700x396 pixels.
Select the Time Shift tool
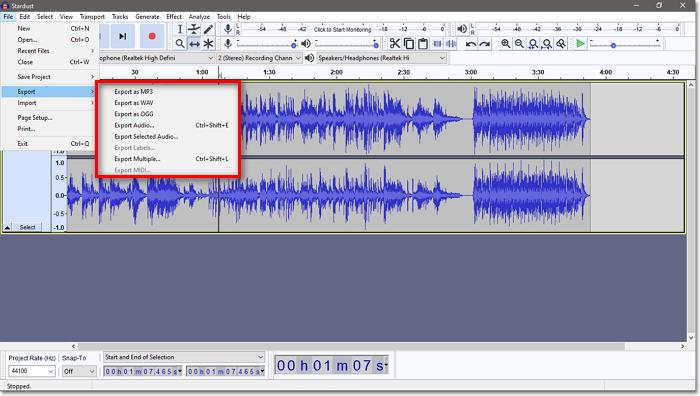click(194, 44)
